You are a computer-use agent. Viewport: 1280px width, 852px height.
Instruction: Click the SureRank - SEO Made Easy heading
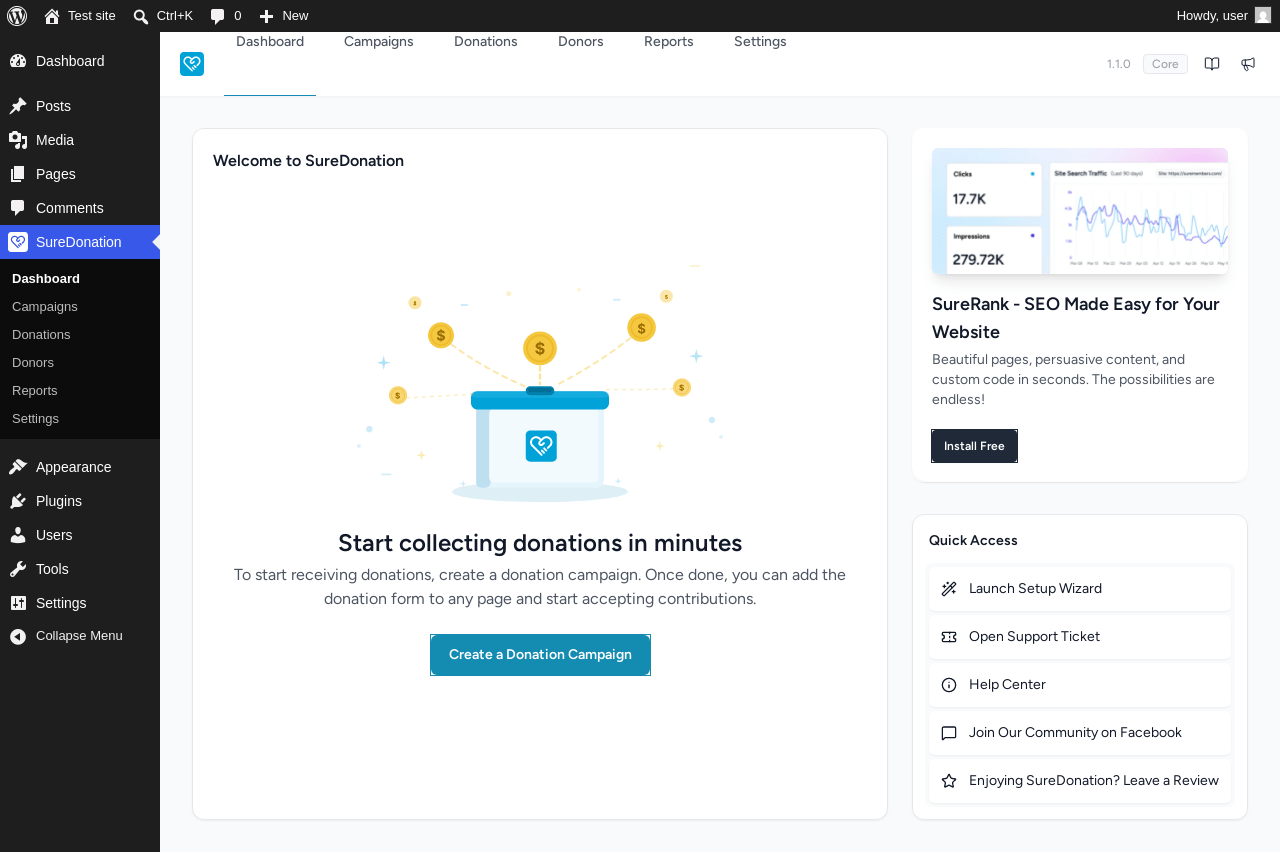pos(1076,318)
